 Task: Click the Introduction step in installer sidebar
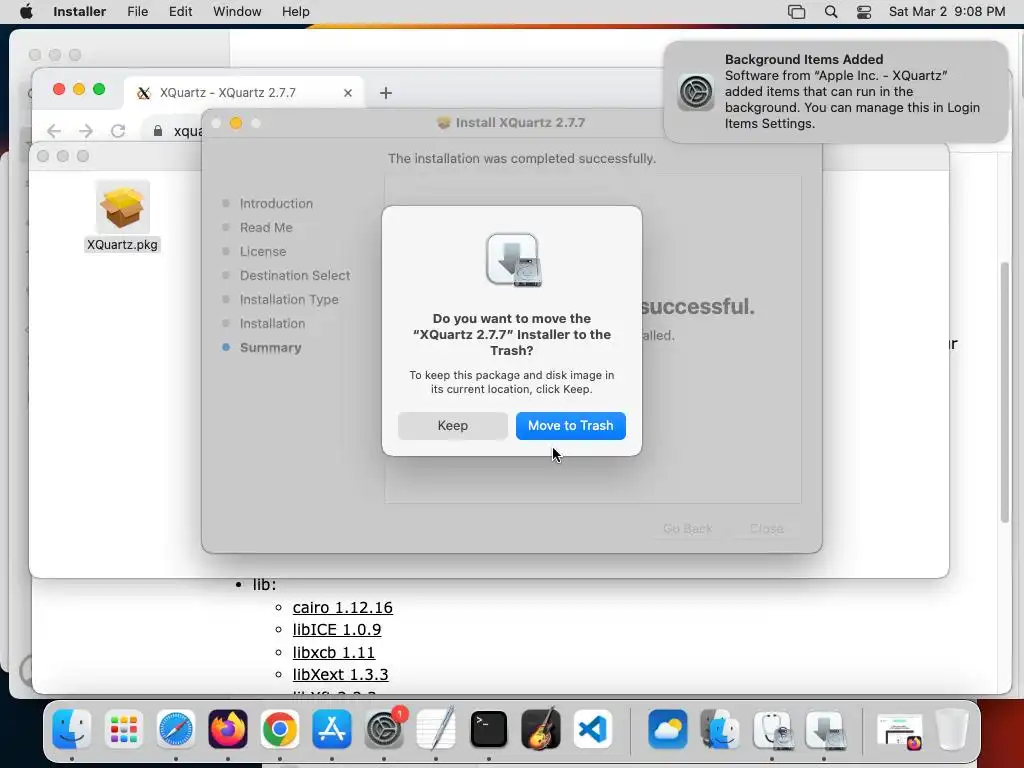276,203
